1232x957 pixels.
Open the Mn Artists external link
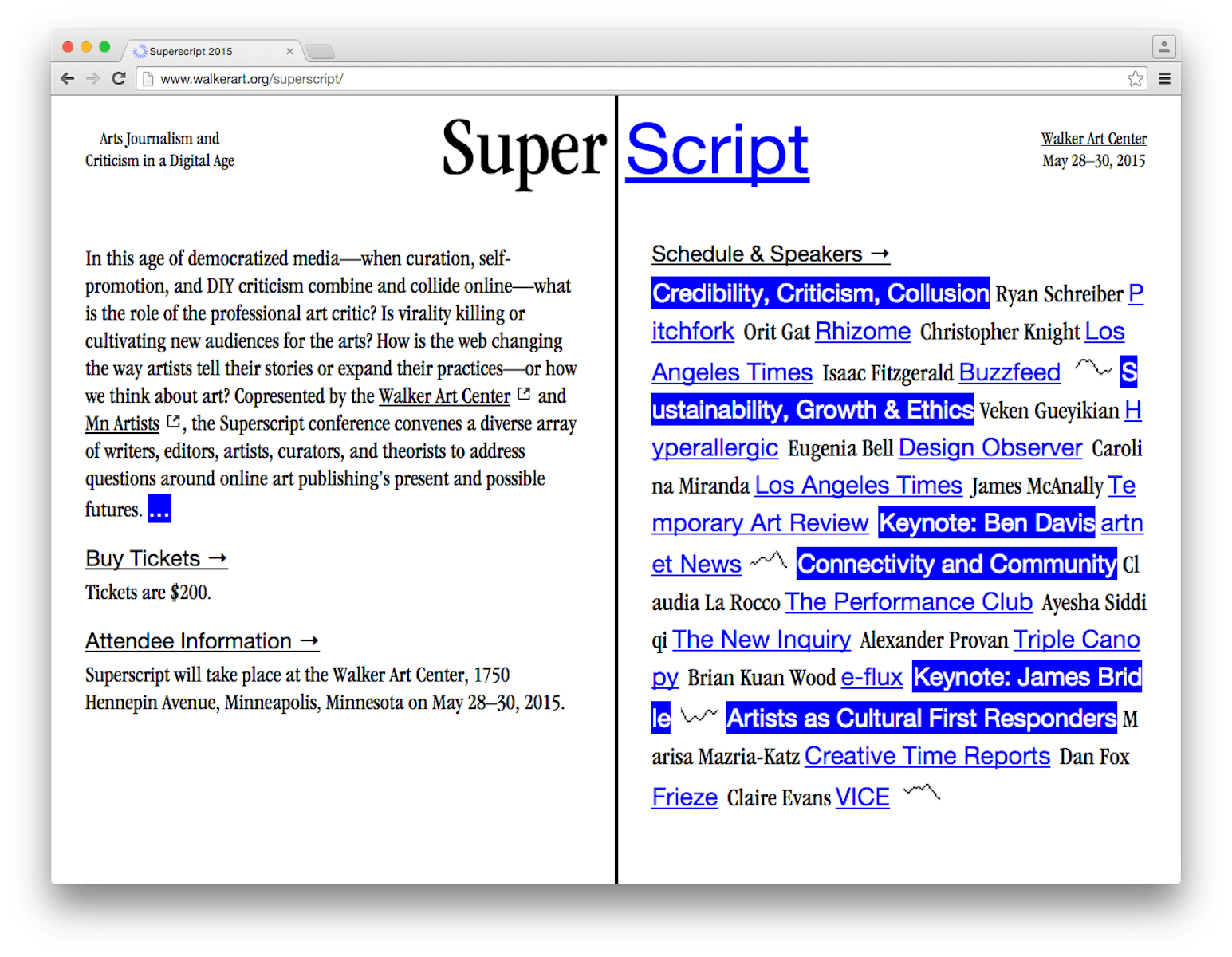(123, 423)
